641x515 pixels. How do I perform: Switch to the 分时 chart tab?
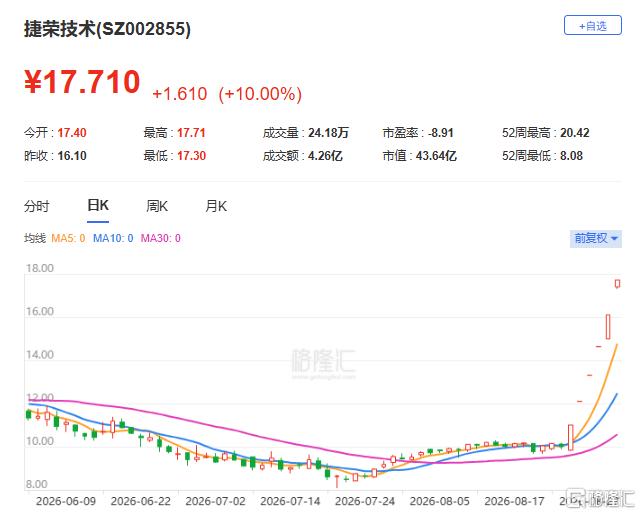(x=36, y=206)
